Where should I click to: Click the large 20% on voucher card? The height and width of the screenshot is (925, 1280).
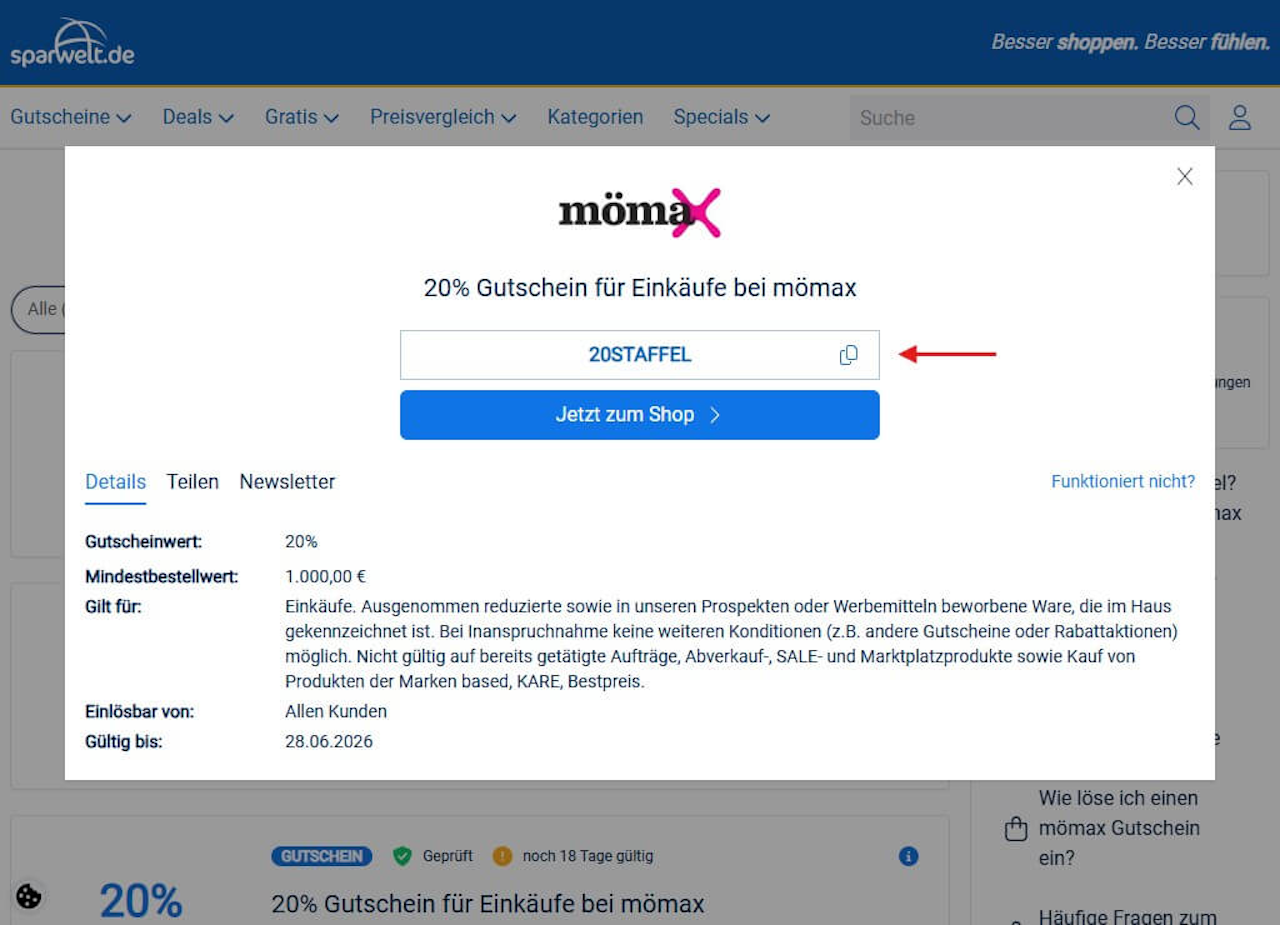click(141, 901)
